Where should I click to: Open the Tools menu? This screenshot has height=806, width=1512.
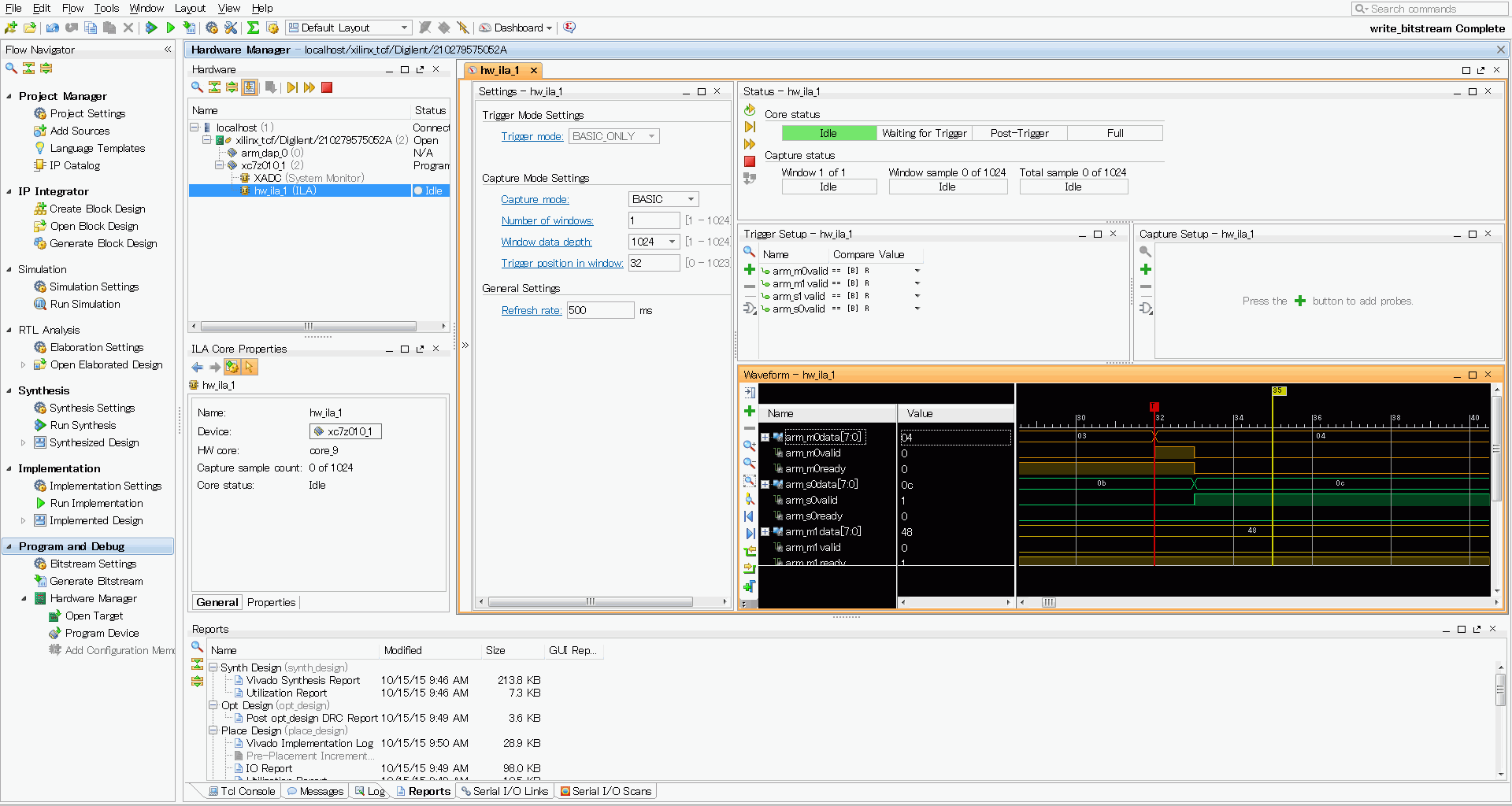[x=106, y=8]
